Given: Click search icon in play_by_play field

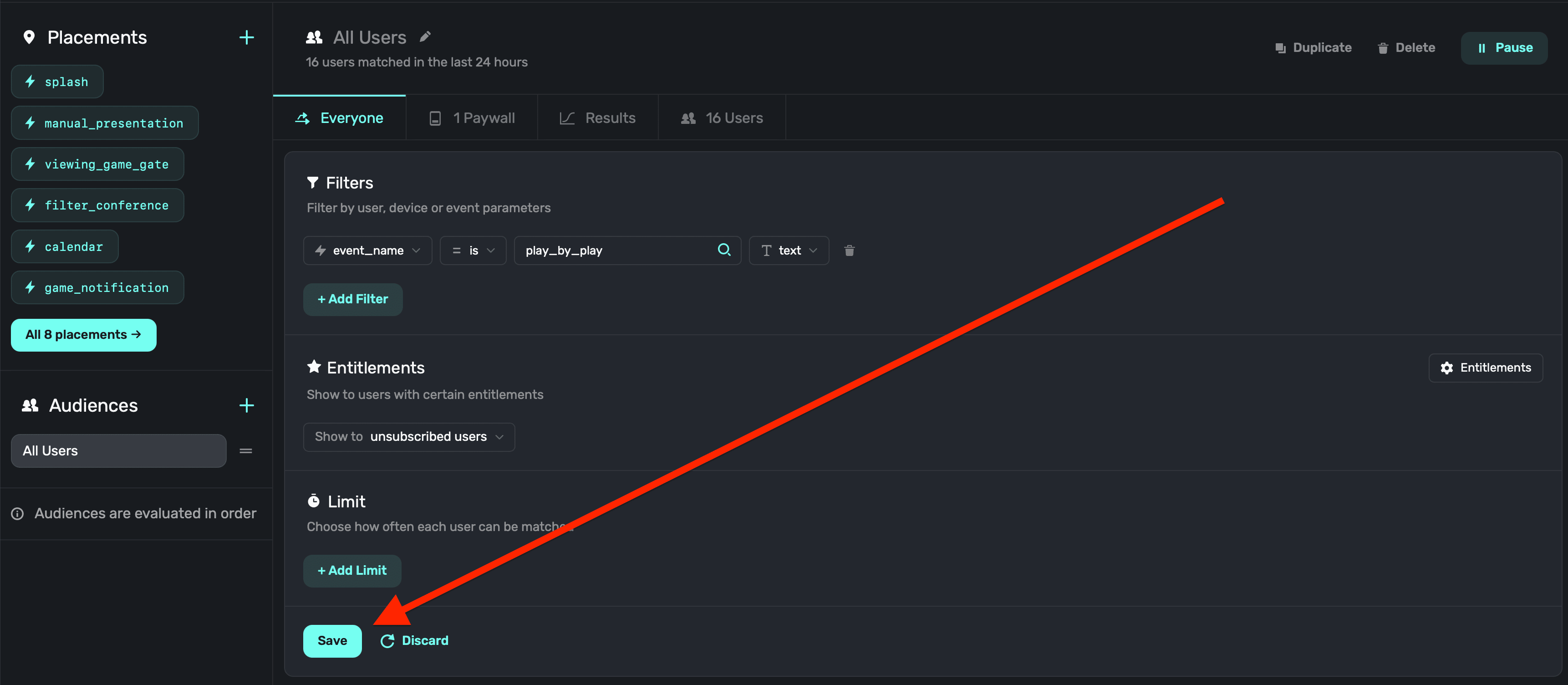Looking at the screenshot, I should [724, 250].
